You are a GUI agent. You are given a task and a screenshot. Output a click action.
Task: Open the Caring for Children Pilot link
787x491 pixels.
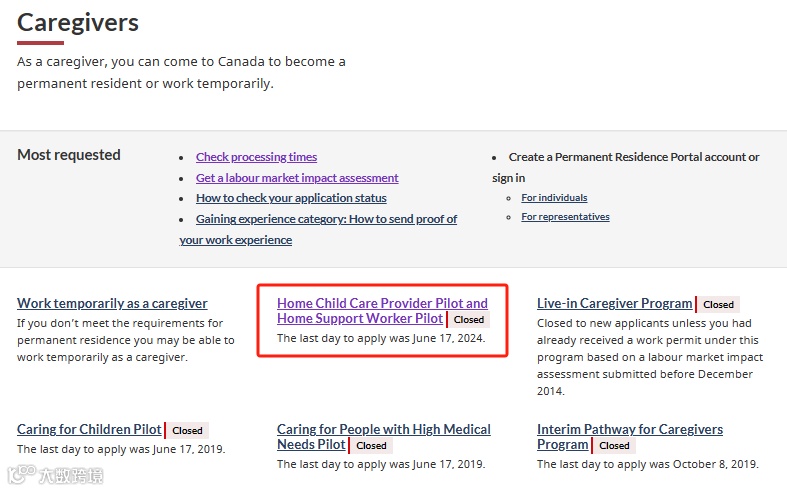[x=89, y=429]
